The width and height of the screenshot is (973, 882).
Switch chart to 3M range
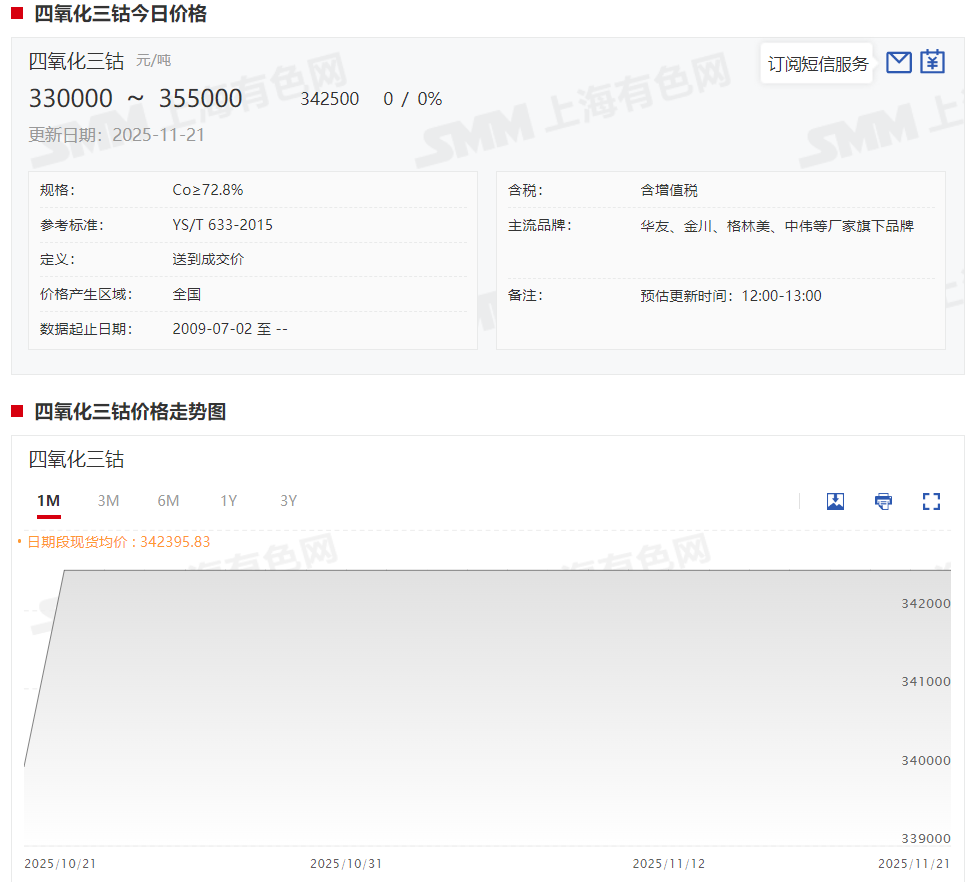108,501
